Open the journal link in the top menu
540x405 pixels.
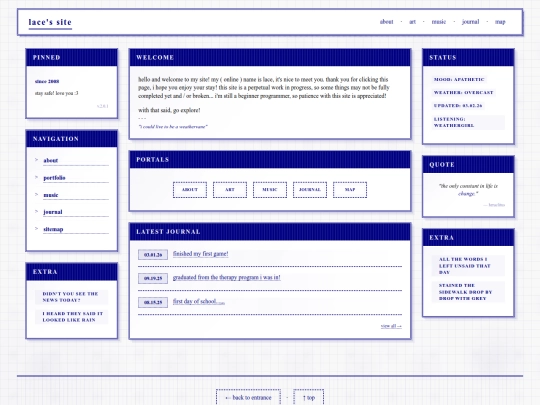(x=470, y=22)
